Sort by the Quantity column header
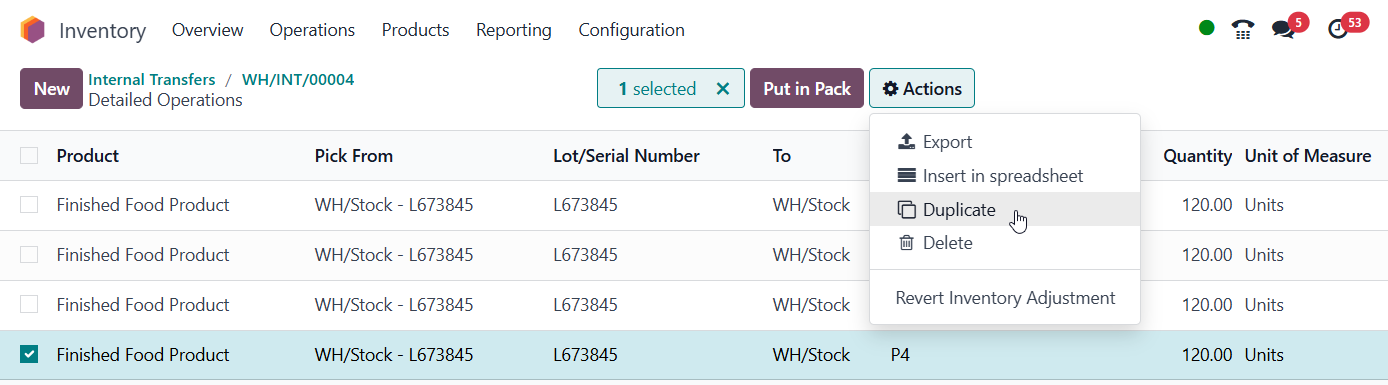 (x=1197, y=156)
